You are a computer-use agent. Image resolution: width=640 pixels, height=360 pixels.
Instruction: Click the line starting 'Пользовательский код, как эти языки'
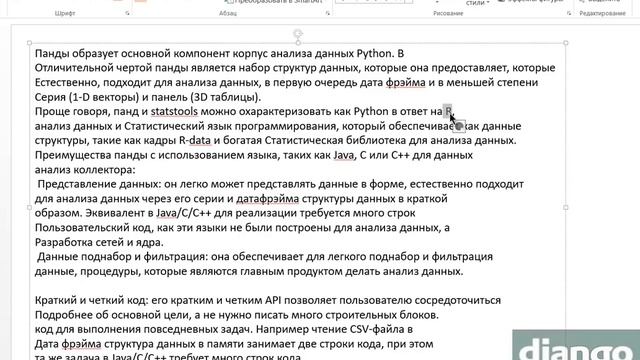(x=242, y=228)
